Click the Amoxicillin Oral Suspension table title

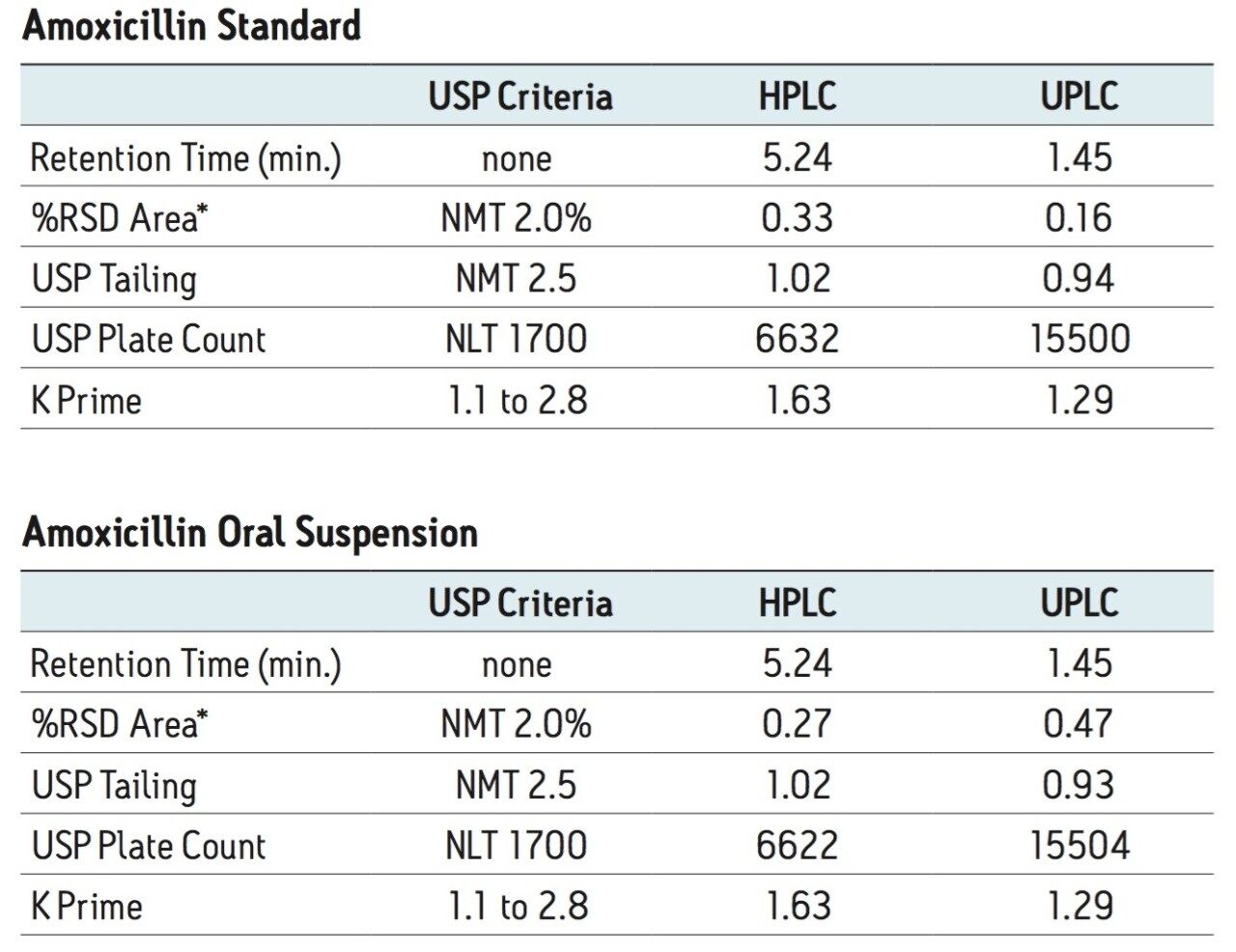pos(249,532)
